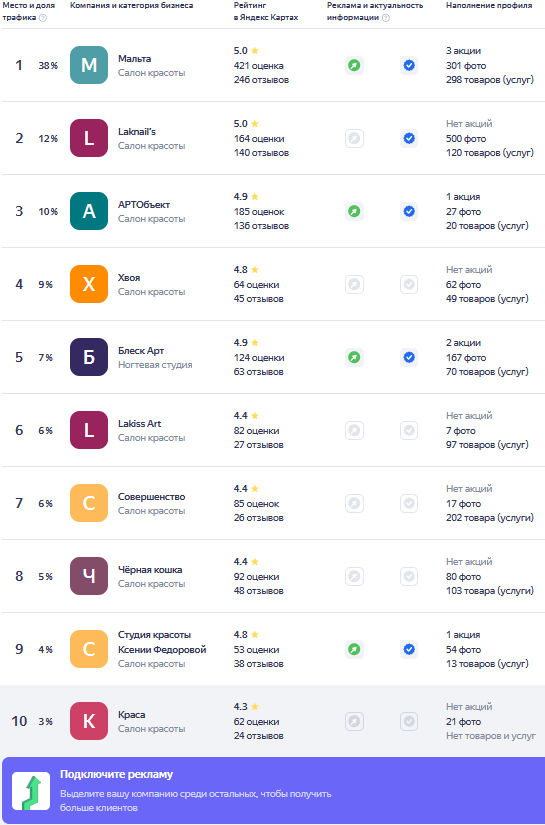The width and height of the screenshot is (545, 825).
Task: Click the help icon next to 'Место и доля трафика'
Action: click(x=43, y=17)
